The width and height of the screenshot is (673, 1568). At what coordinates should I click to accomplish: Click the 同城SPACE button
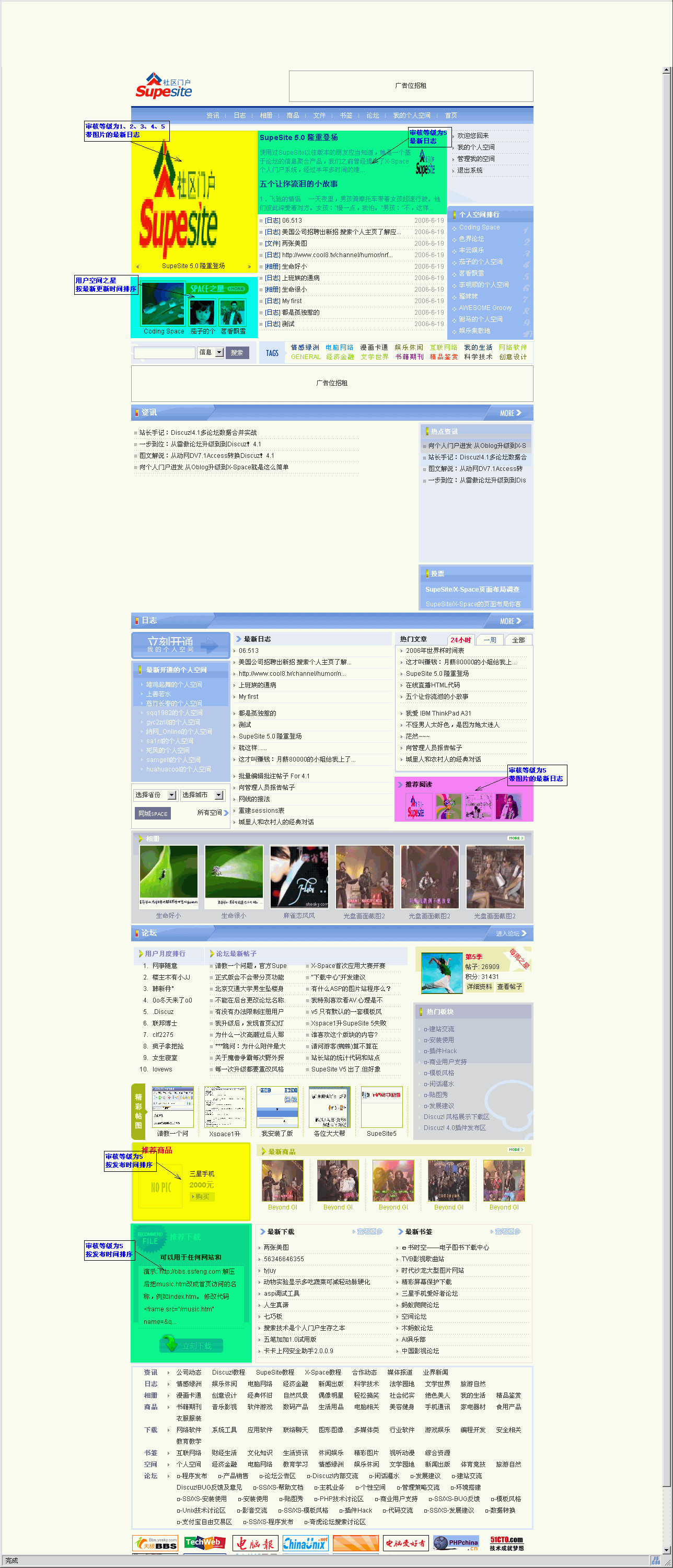pyautogui.click(x=153, y=813)
